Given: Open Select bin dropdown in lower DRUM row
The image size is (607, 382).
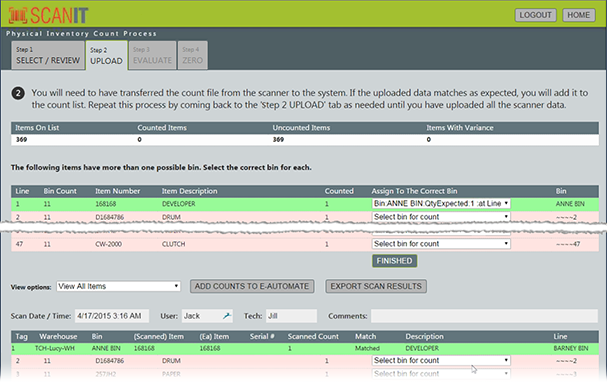Looking at the screenshot, I should click(441, 360).
